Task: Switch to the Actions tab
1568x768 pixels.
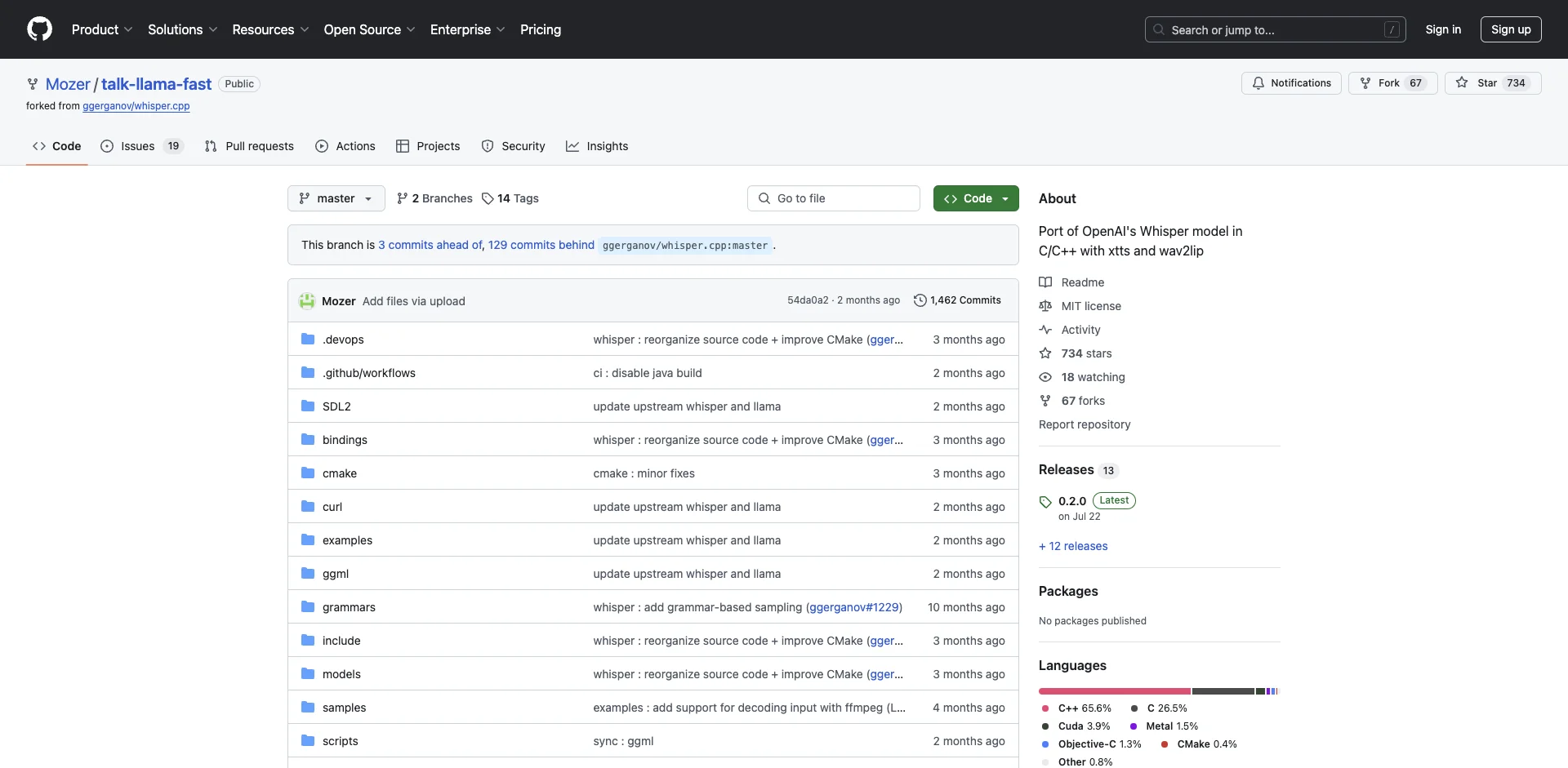Action: [345, 146]
